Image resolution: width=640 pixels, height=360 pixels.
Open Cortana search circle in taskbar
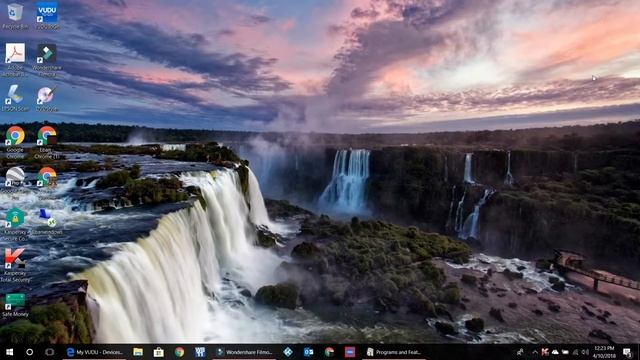click(29, 352)
